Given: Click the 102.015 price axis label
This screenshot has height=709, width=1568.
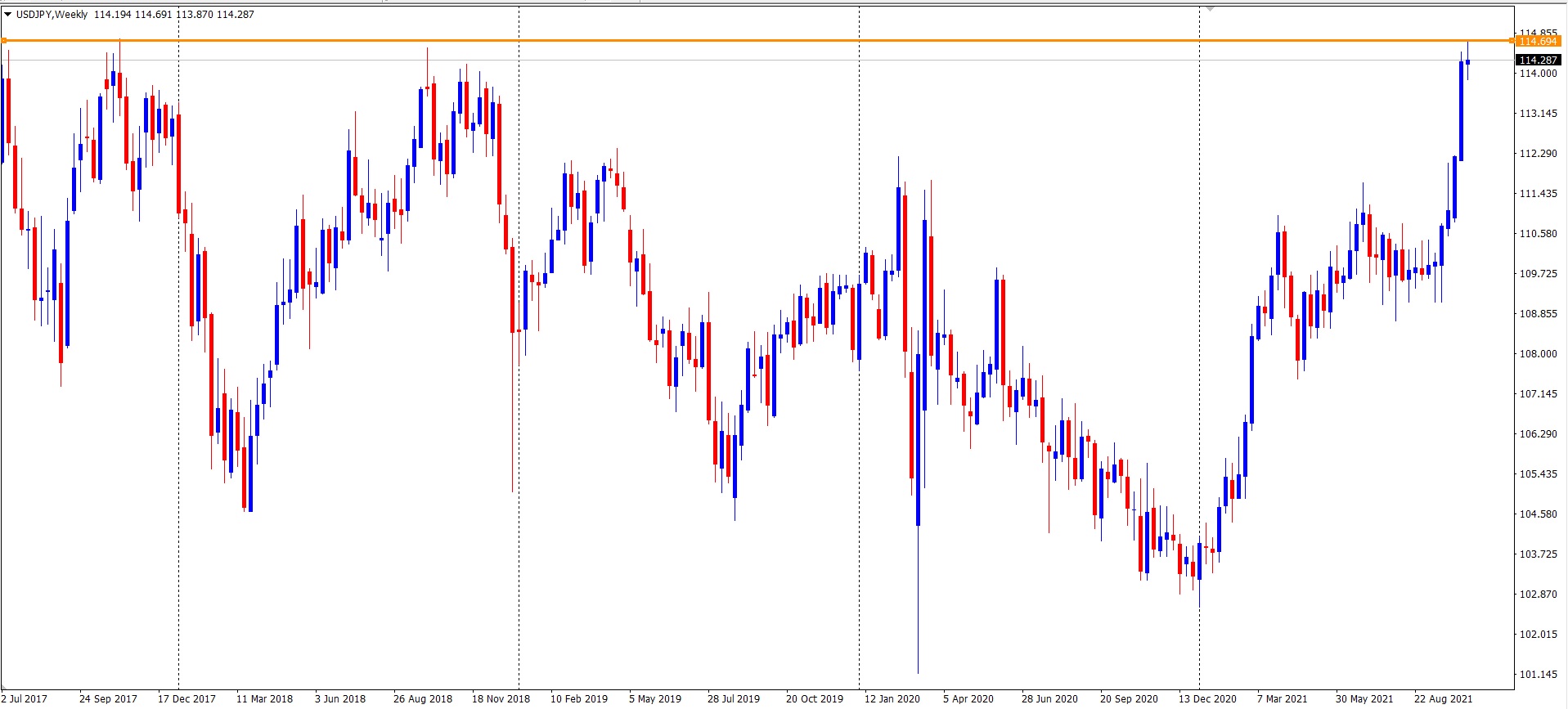Looking at the screenshot, I should click(x=1538, y=634).
